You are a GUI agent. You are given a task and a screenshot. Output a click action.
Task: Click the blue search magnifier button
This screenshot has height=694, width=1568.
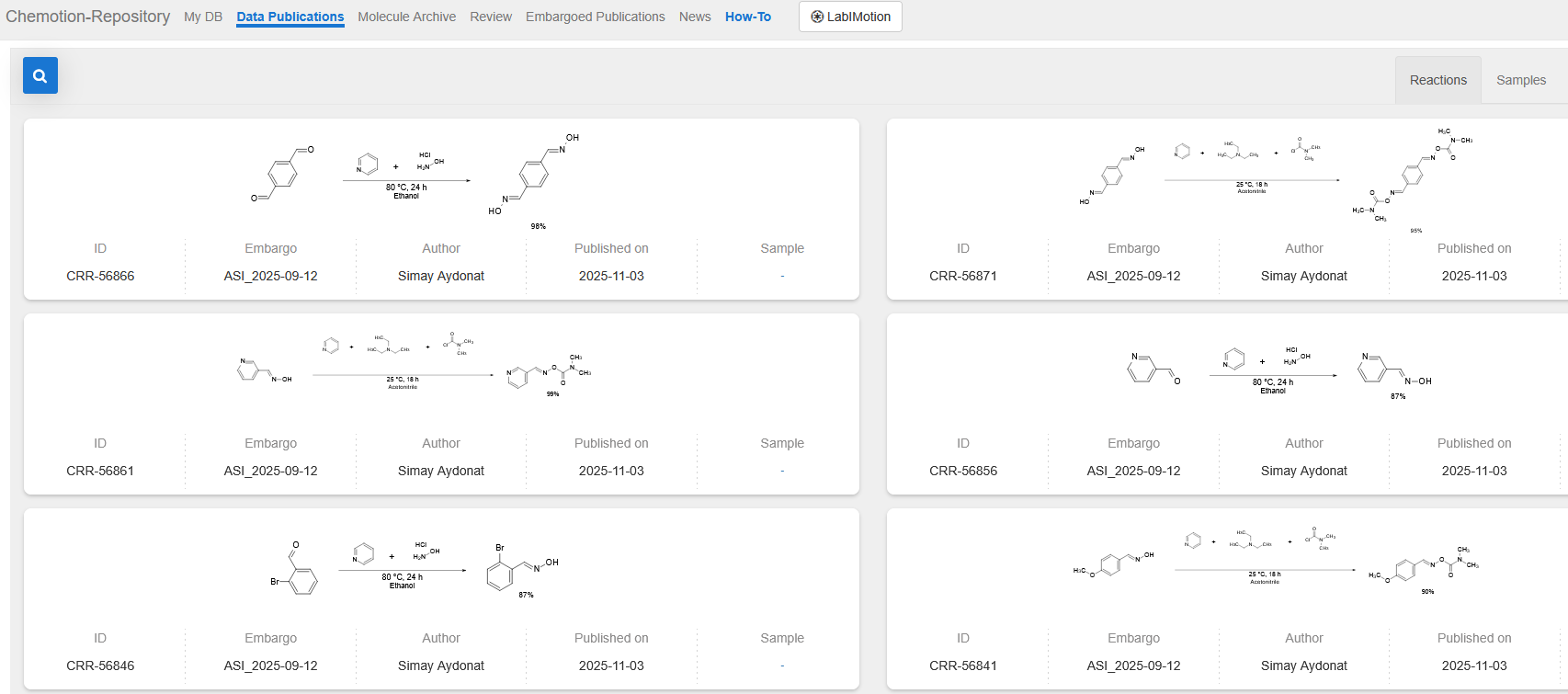coord(40,75)
